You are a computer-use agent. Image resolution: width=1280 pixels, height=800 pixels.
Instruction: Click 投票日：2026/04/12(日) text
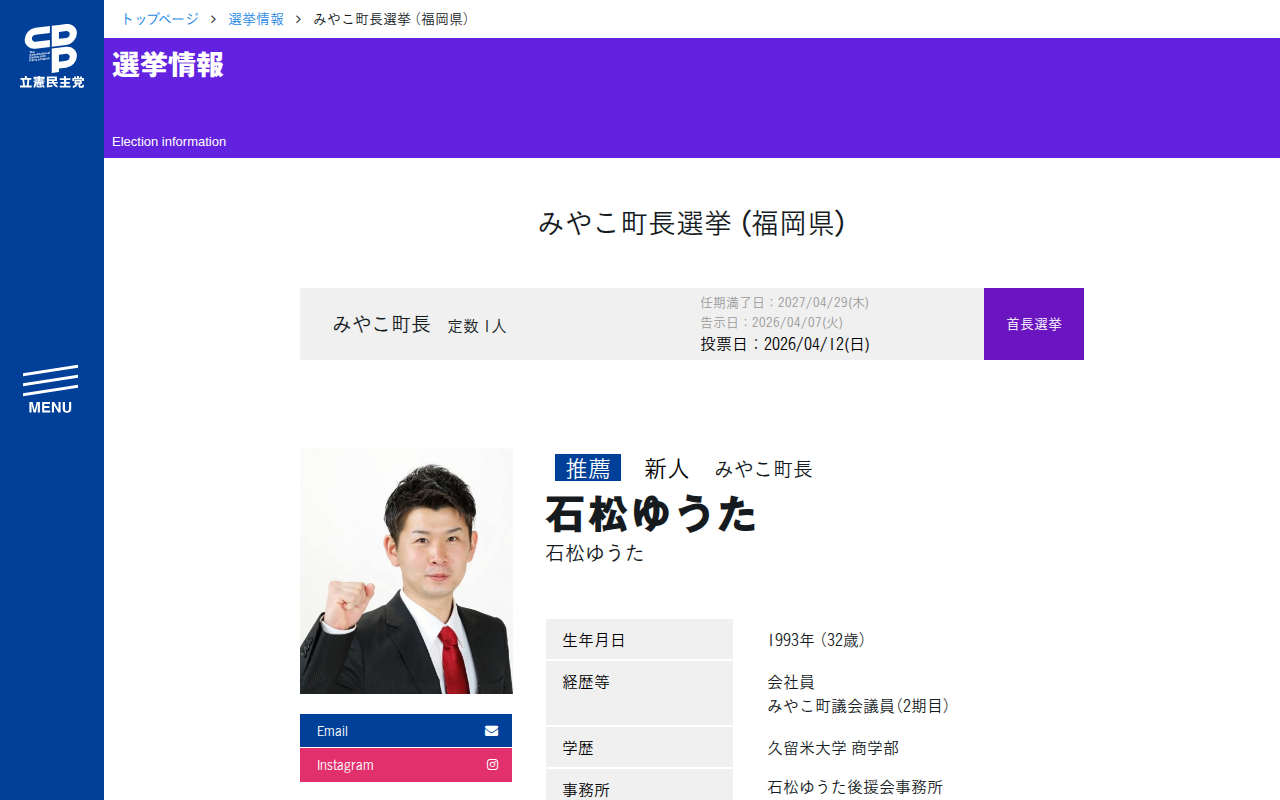coord(785,345)
